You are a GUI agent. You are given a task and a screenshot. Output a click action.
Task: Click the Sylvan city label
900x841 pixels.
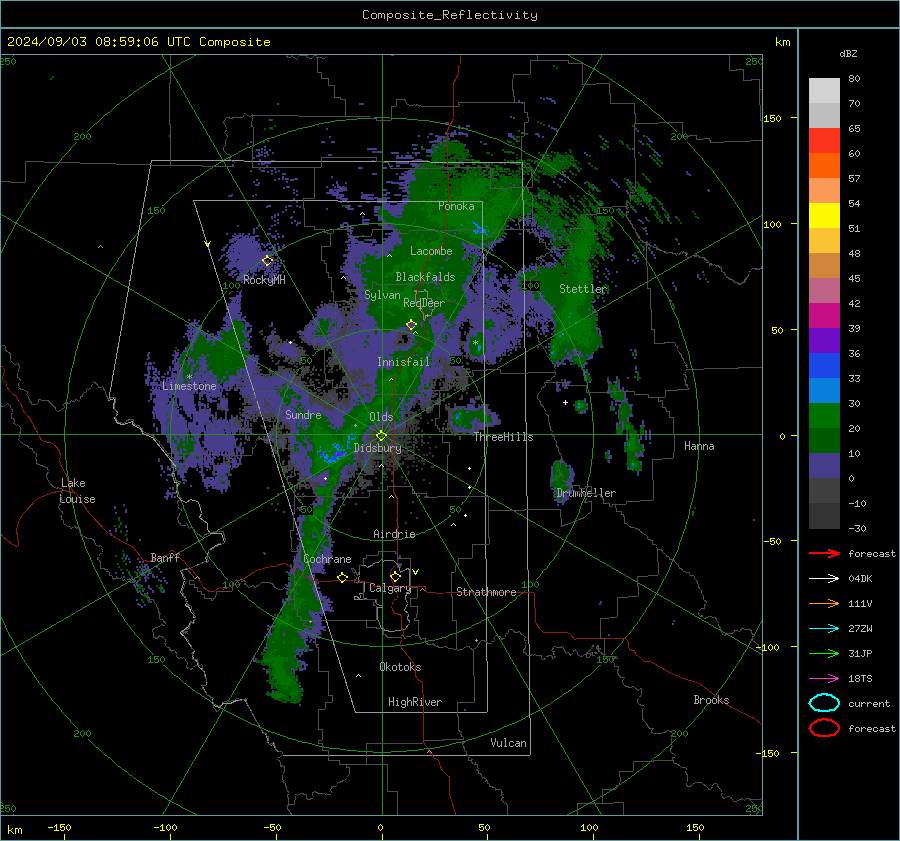382,295
